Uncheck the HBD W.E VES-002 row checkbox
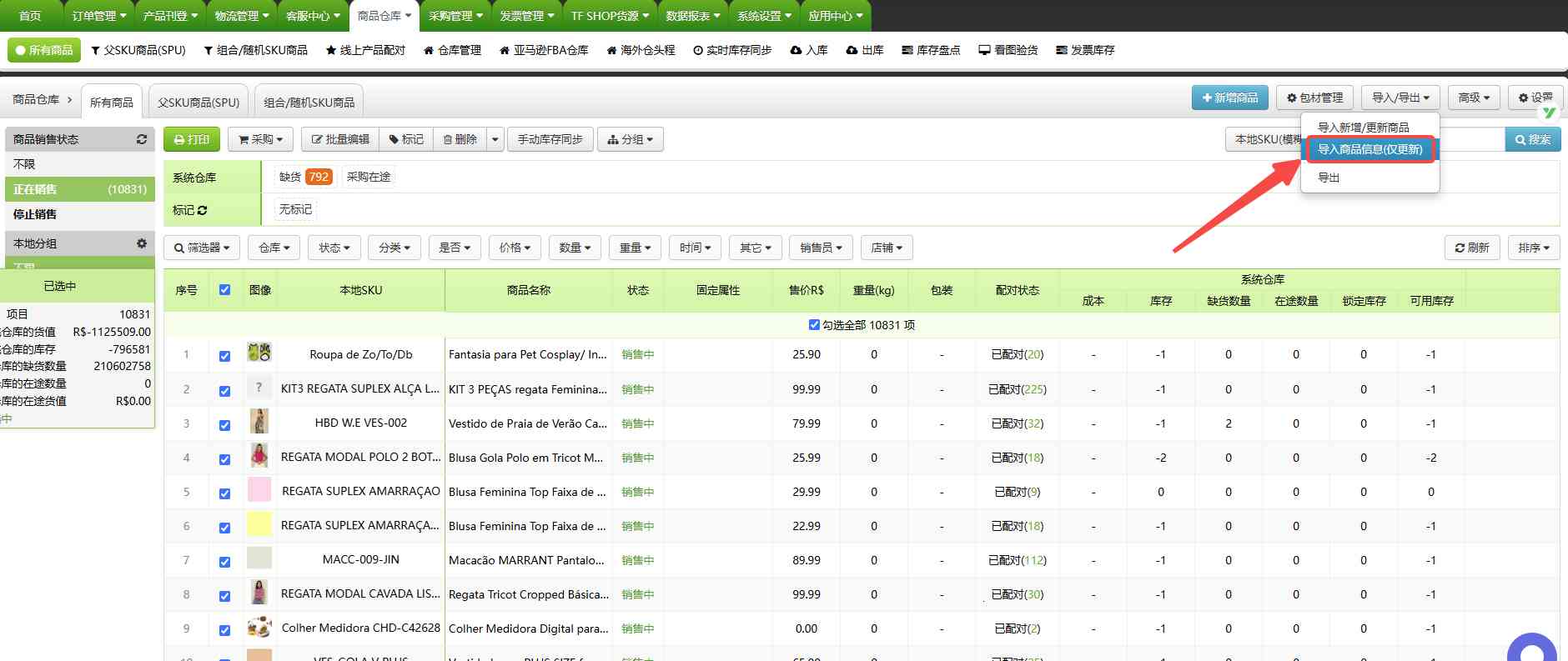1568x661 pixels. (x=224, y=425)
